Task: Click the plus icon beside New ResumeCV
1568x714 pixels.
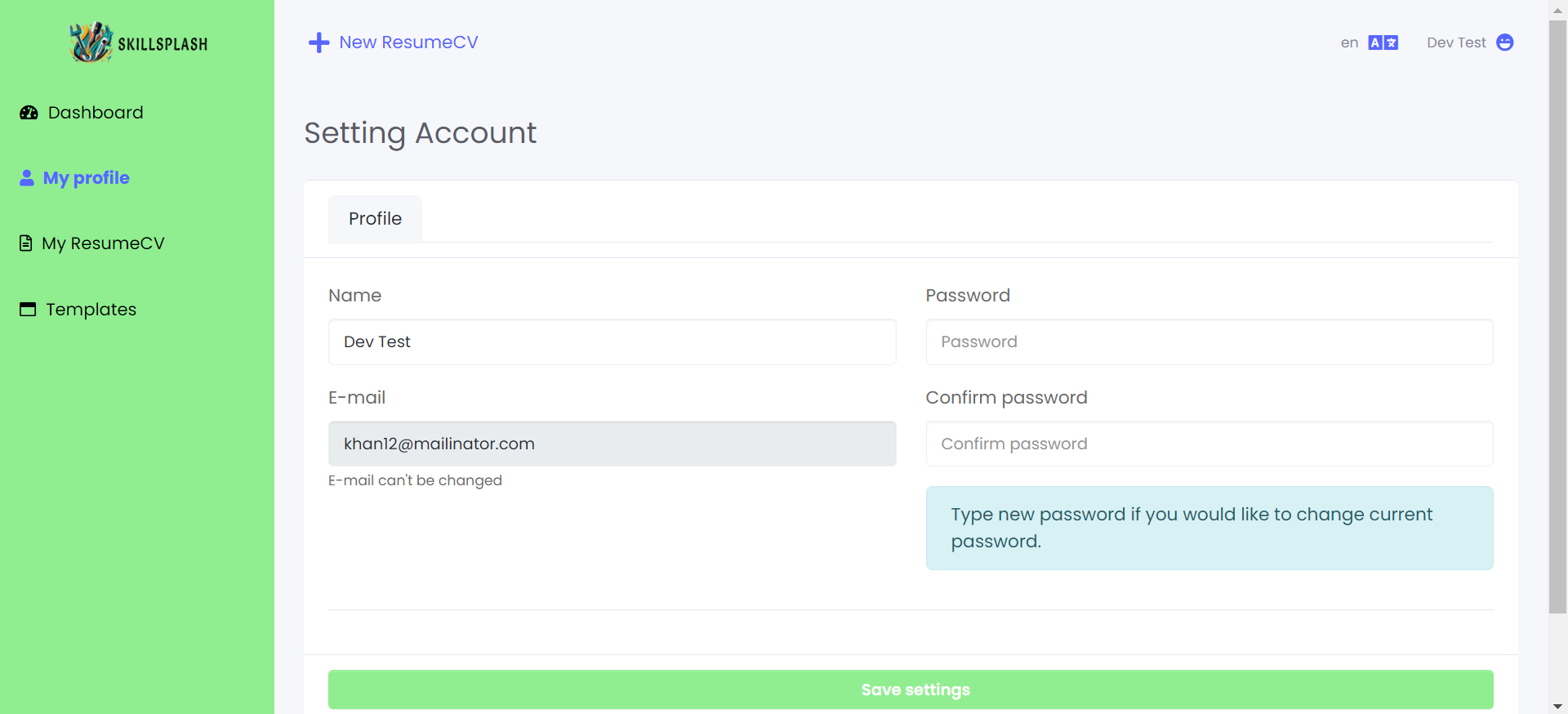Action: click(x=318, y=42)
